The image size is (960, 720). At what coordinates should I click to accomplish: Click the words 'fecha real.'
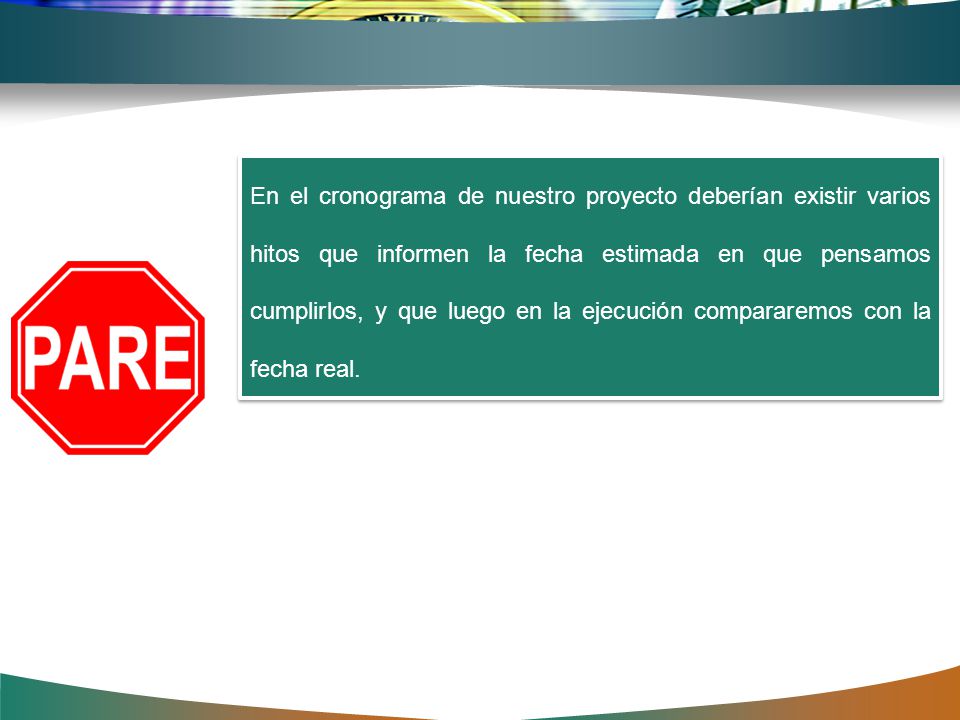point(305,369)
